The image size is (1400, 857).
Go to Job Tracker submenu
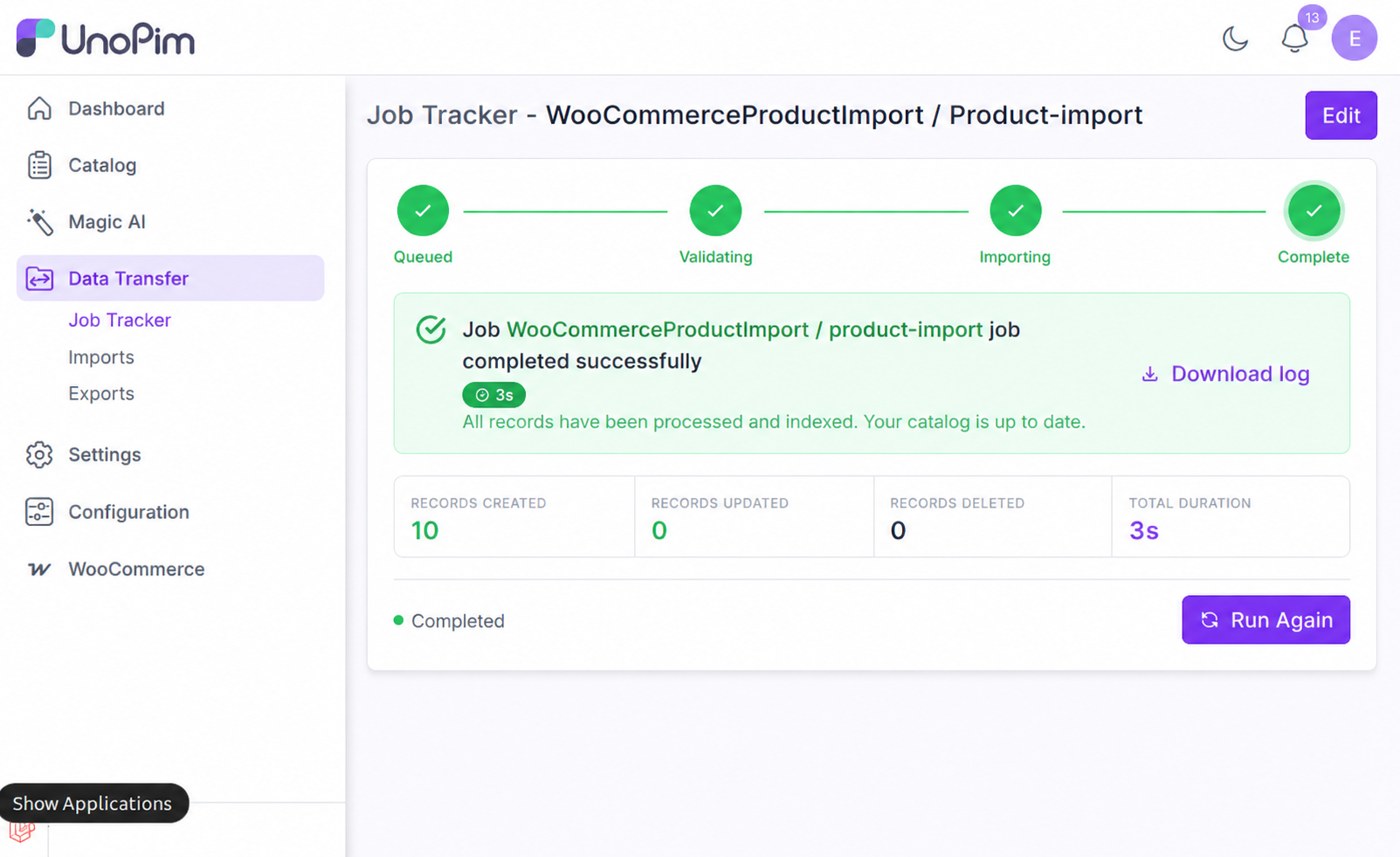(120, 320)
